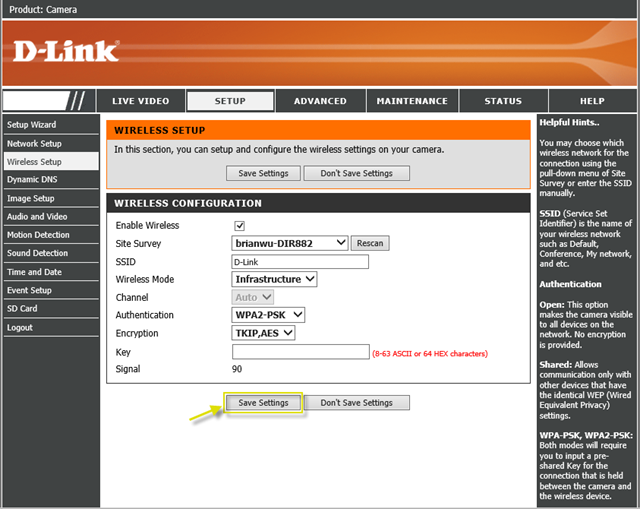Open the Site Survey dropdown
The width and height of the screenshot is (640, 509).
[291, 243]
